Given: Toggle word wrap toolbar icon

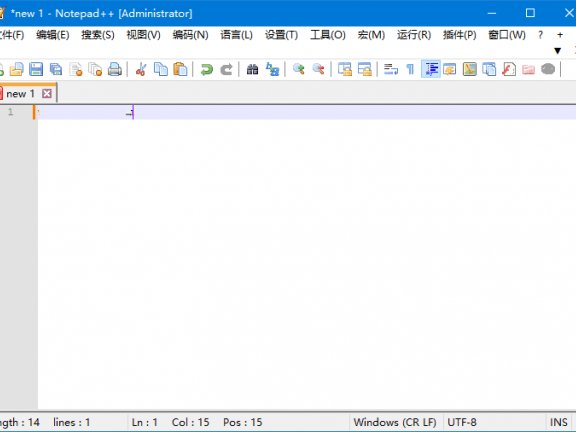Looking at the screenshot, I should click(x=391, y=69).
